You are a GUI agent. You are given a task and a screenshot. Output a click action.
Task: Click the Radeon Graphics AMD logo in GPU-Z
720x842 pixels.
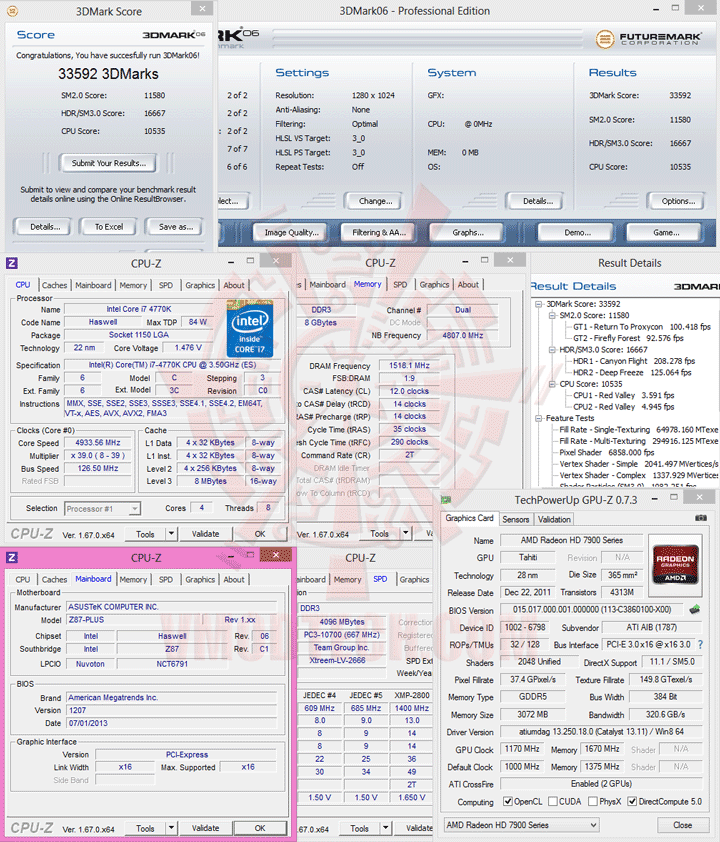(675, 564)
